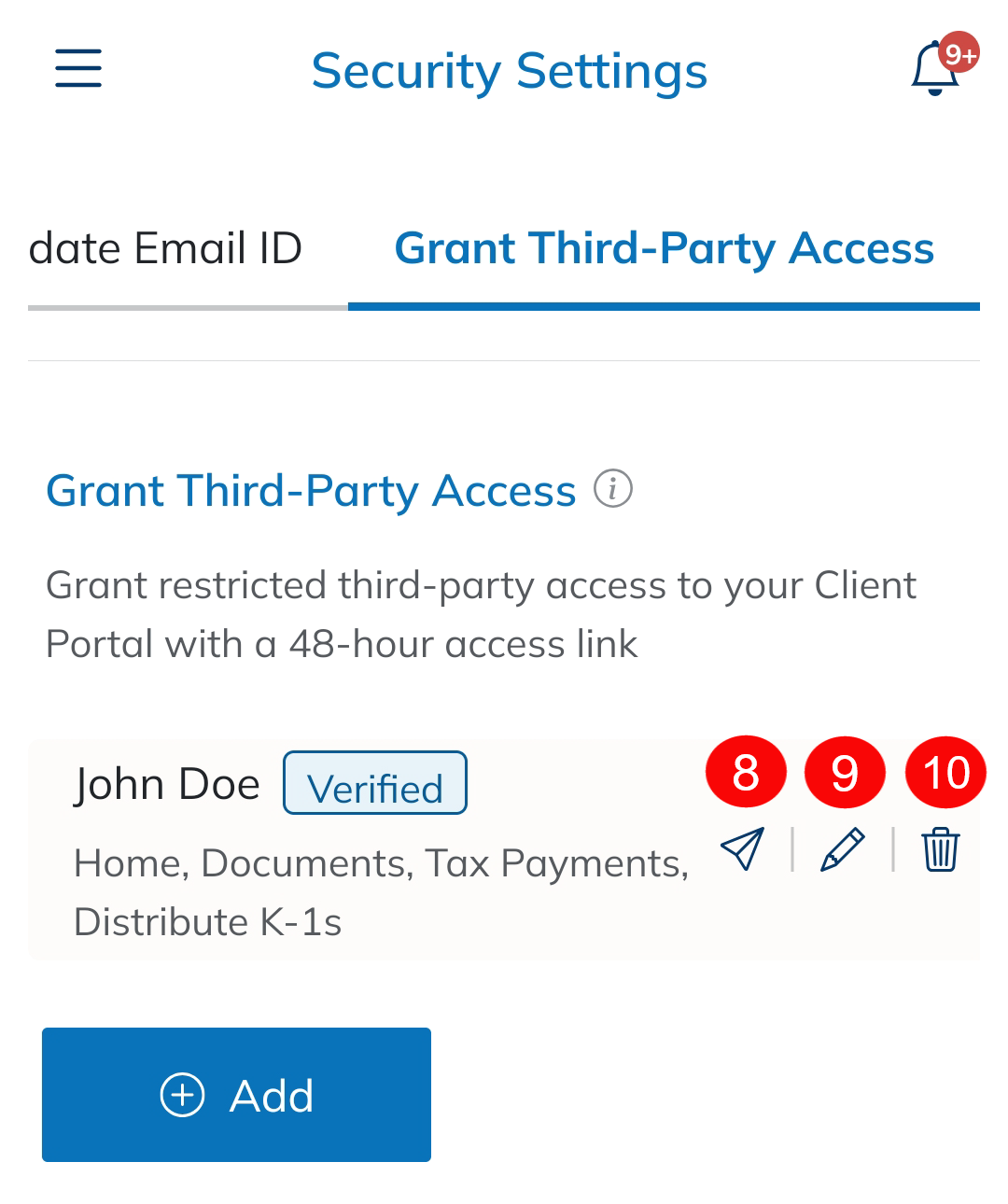This screenshot has height=1204, width=1008.
Task: Click the 9+ notification count badge
Action: pos(959,54)
